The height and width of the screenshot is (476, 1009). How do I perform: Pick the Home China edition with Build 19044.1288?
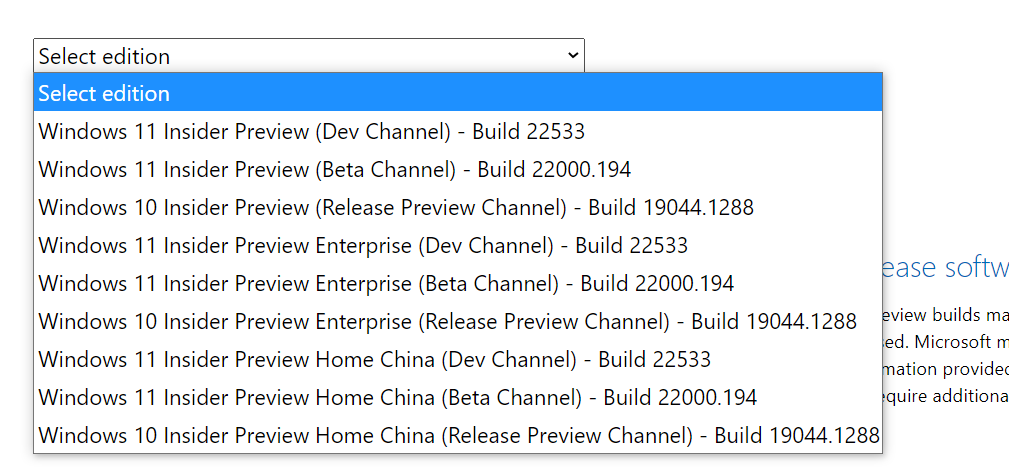click(458, 435)
